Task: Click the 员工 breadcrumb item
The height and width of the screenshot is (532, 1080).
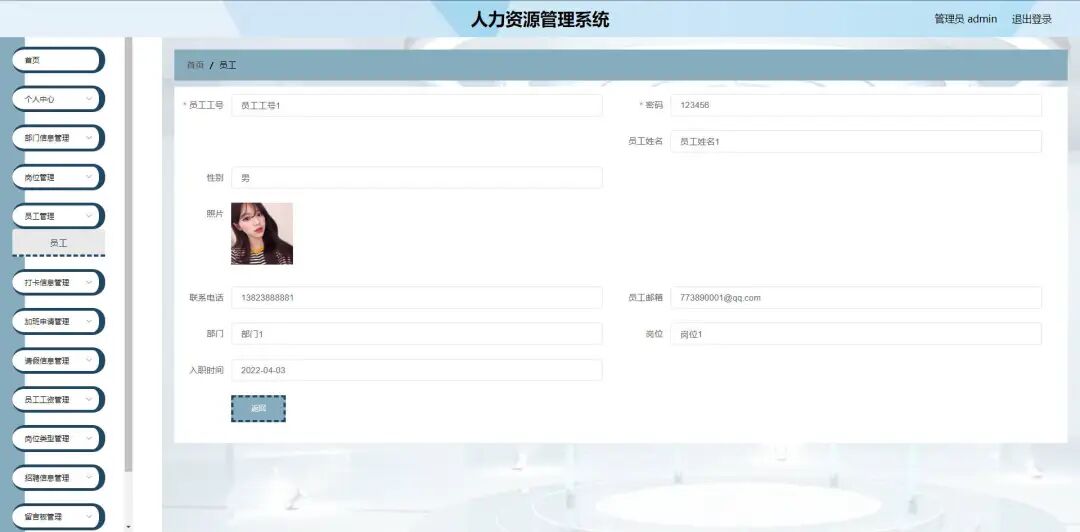Action: (x=228, y=65)
